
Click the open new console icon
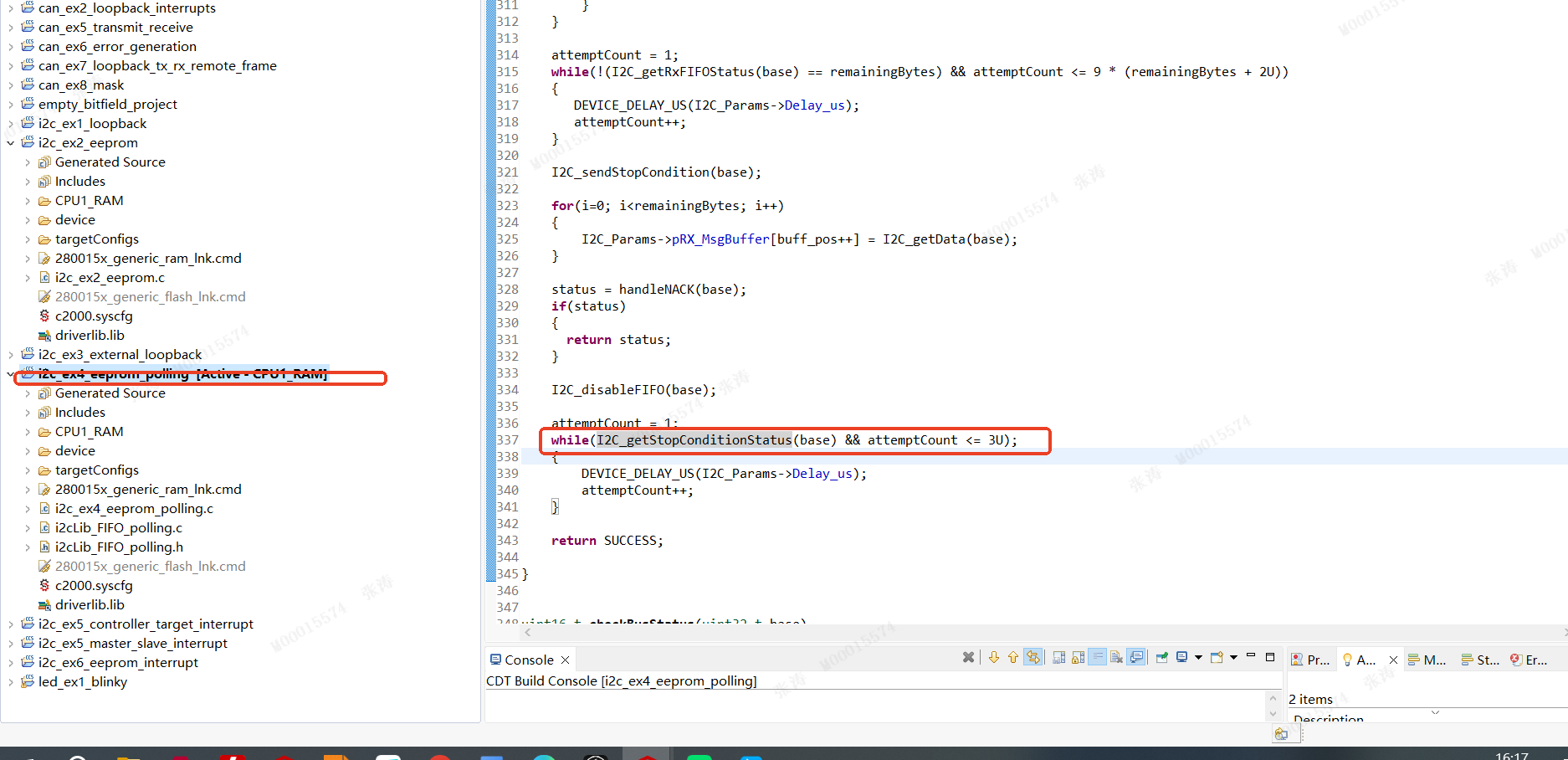(1217, 657)
